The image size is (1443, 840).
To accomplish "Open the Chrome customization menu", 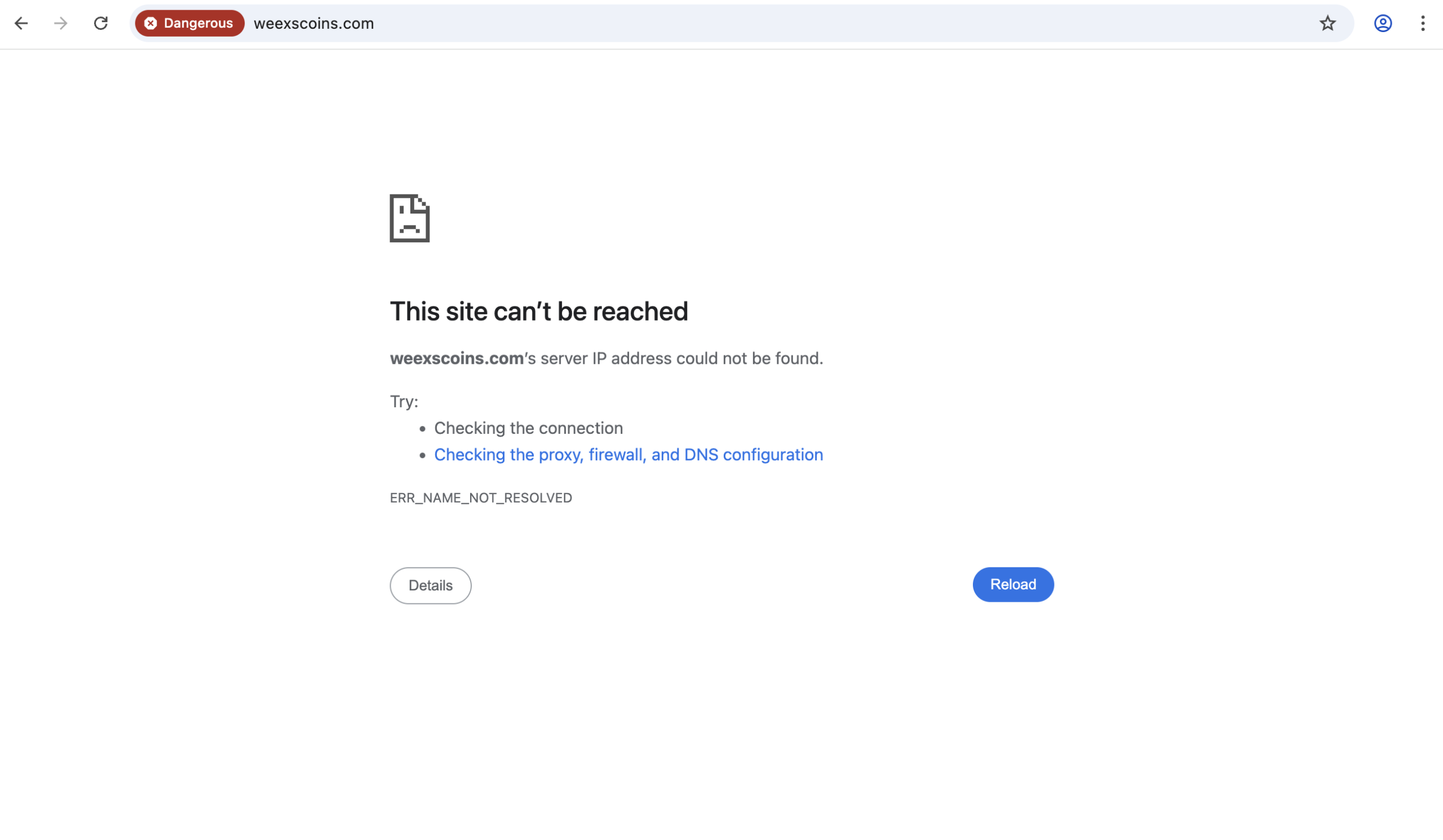I will click(x=1423, y=24).
